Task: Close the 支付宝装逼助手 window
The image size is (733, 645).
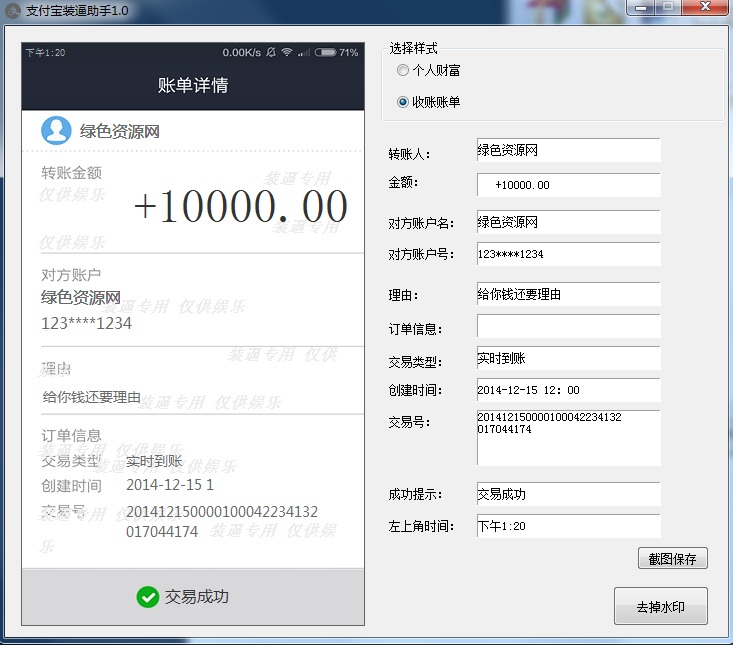Action: [705, 7]
